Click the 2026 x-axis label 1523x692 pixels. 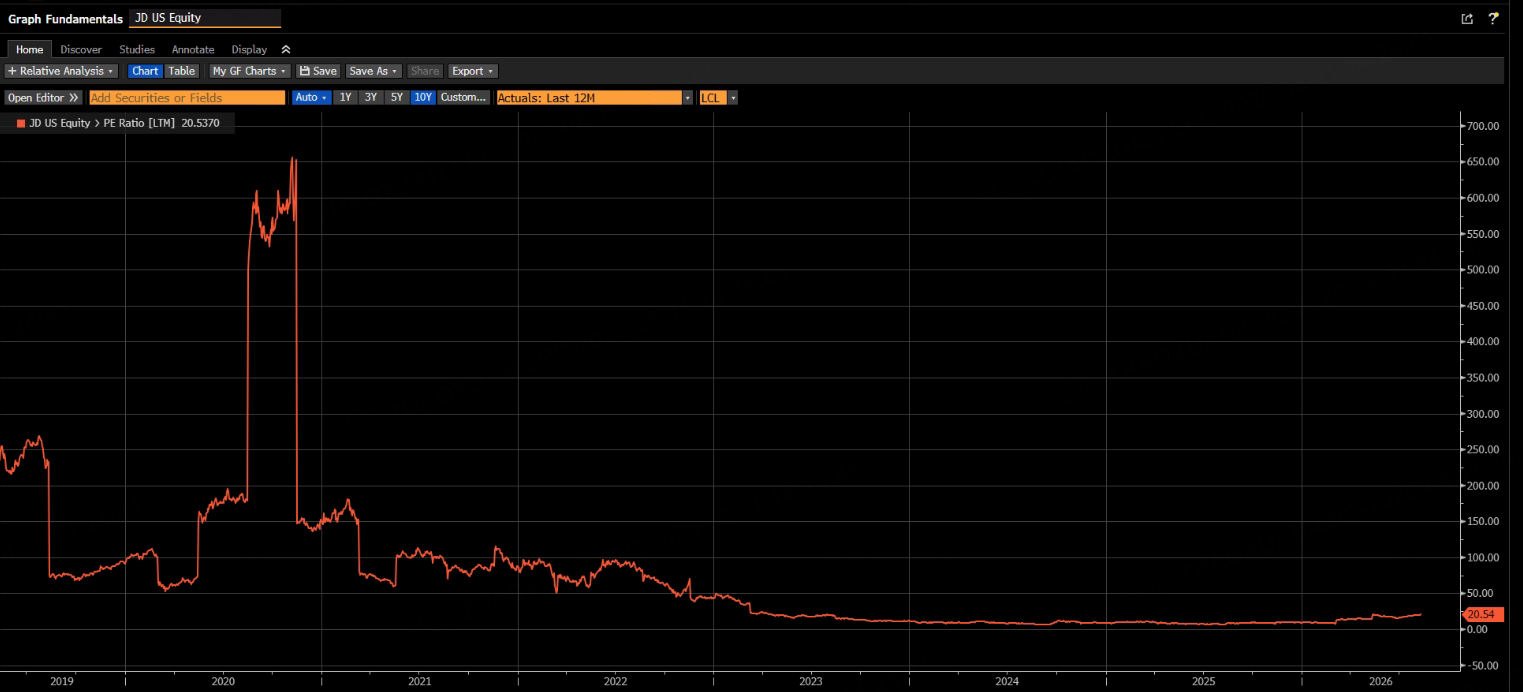point(1381,681)
